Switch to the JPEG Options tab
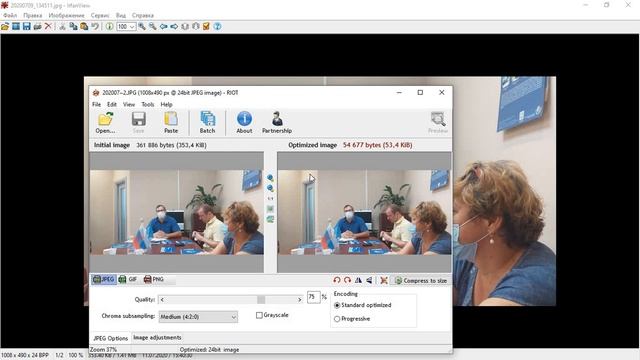The height and width of the screenshot is (360, 640). coord(111,338)
